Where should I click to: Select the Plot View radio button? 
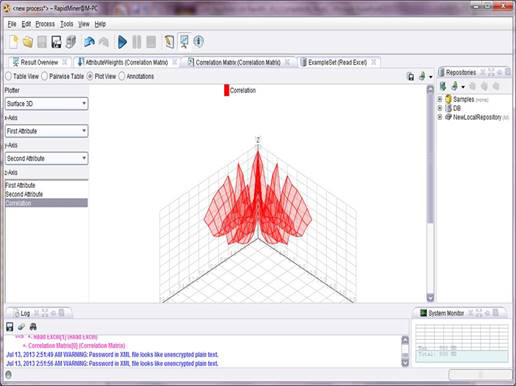pos(90,76)
